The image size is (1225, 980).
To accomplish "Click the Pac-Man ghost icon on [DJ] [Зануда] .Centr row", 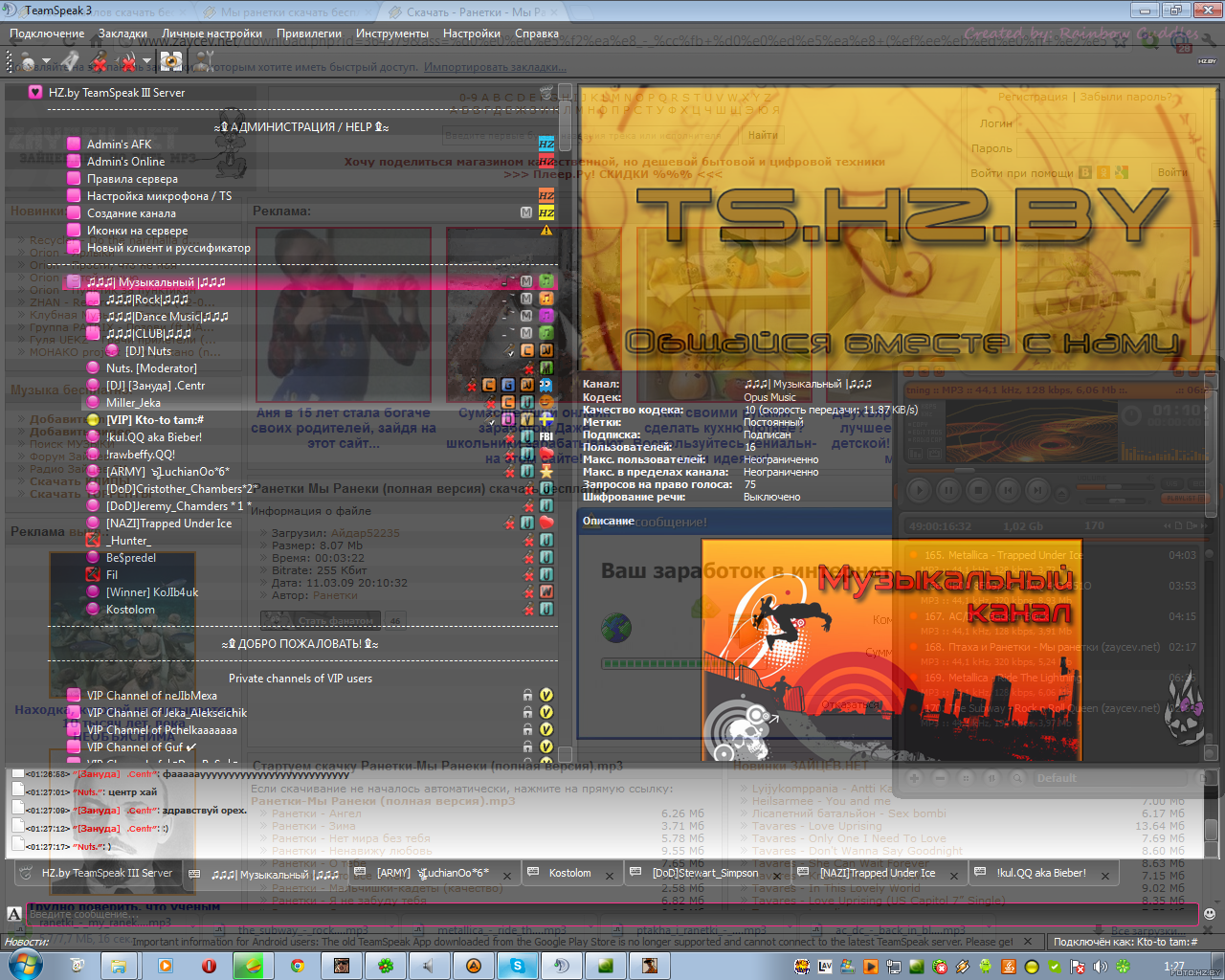I will [546, 385].
